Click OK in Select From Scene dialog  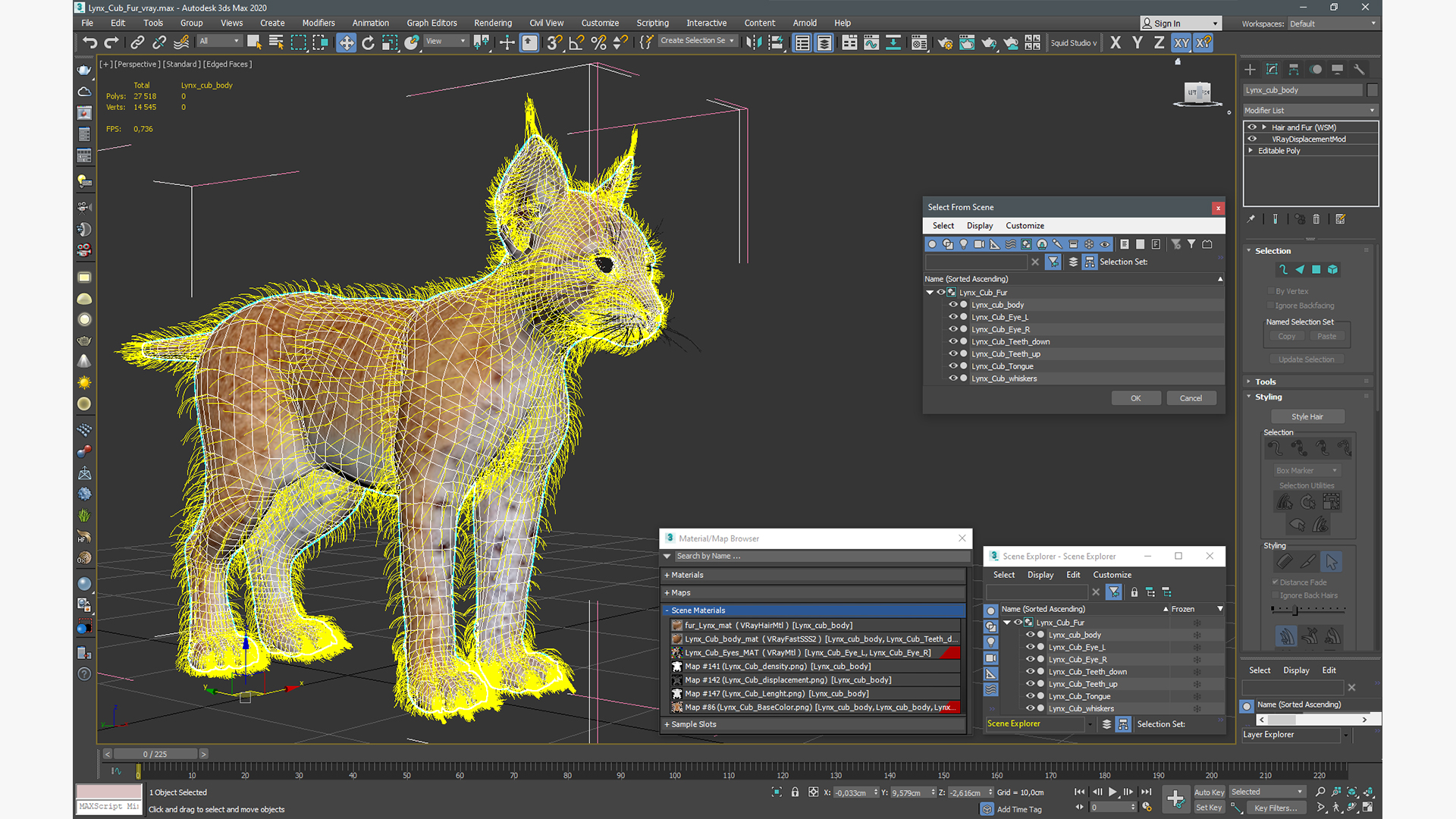point(1135,397)
